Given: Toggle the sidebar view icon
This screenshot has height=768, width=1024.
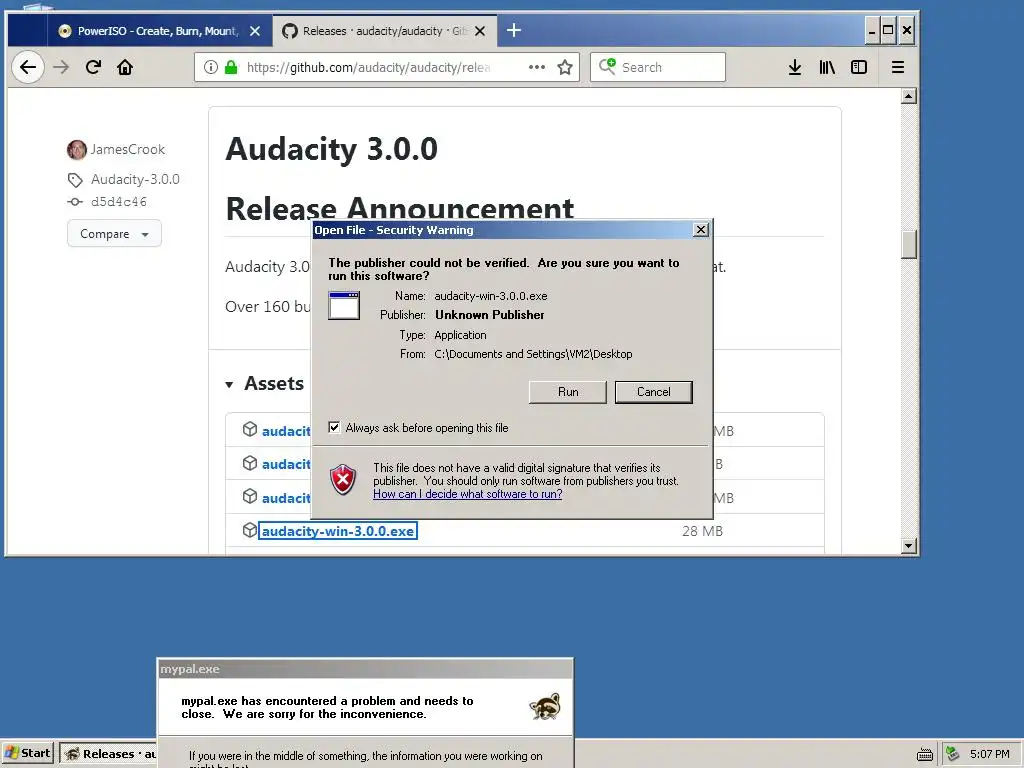Looking at the screenshot, I should click(859, 67).
